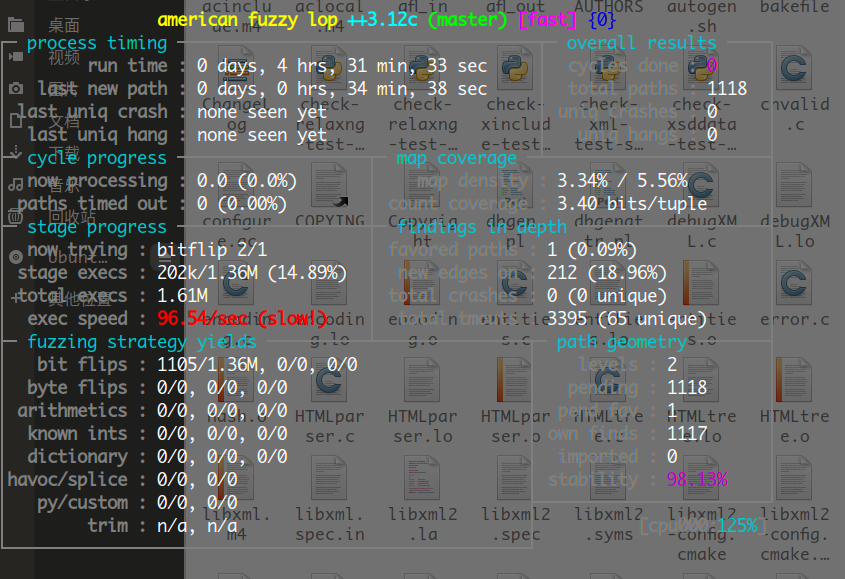Open Other Locations (其他位置) plus entry
The width and height of the screenshot is (845, 579).
(15, 297)
